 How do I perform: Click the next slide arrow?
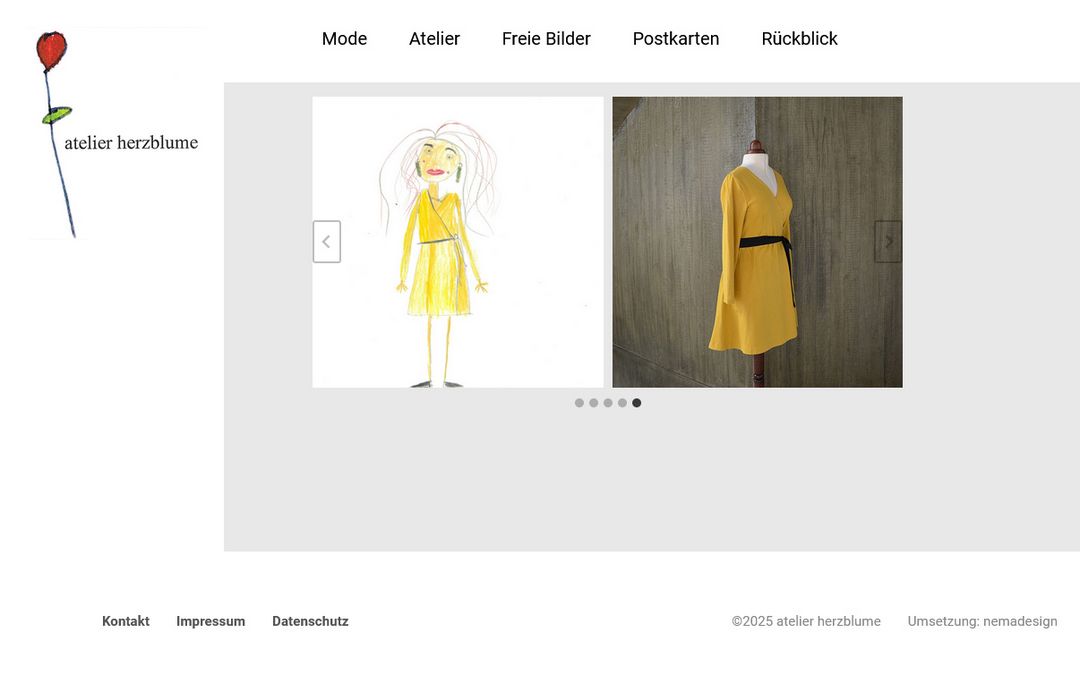[888, 241]
